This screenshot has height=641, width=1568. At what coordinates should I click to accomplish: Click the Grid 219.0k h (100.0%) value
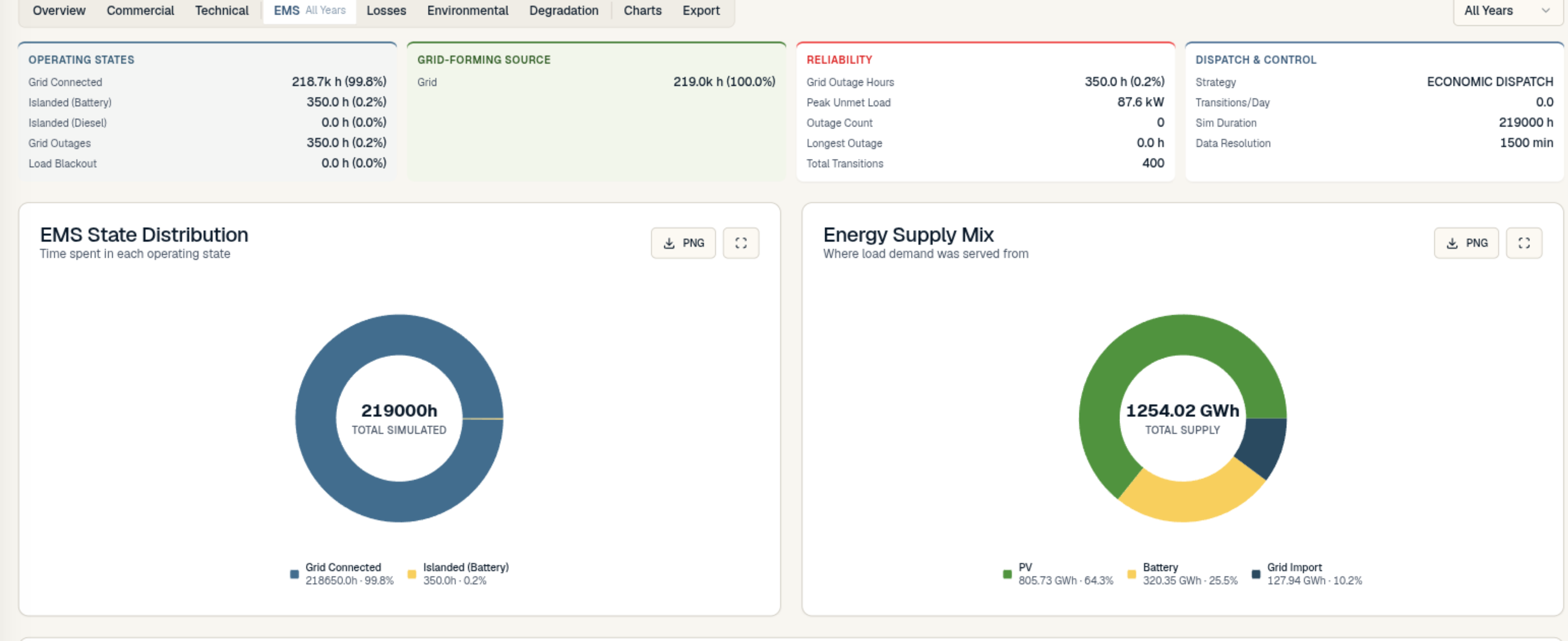tap(724, 81)
